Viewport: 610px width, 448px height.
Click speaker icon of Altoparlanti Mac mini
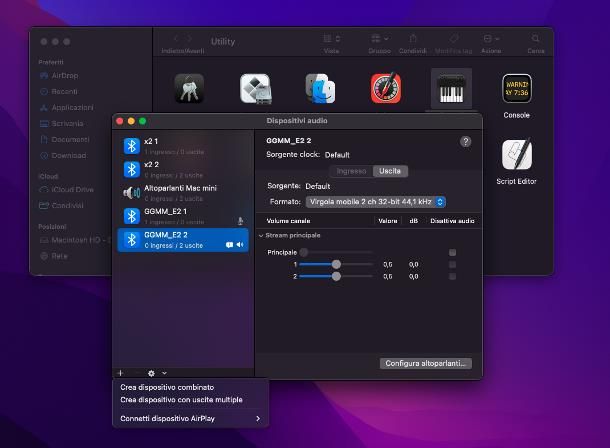pyautogui.click(x=131, y=192)
